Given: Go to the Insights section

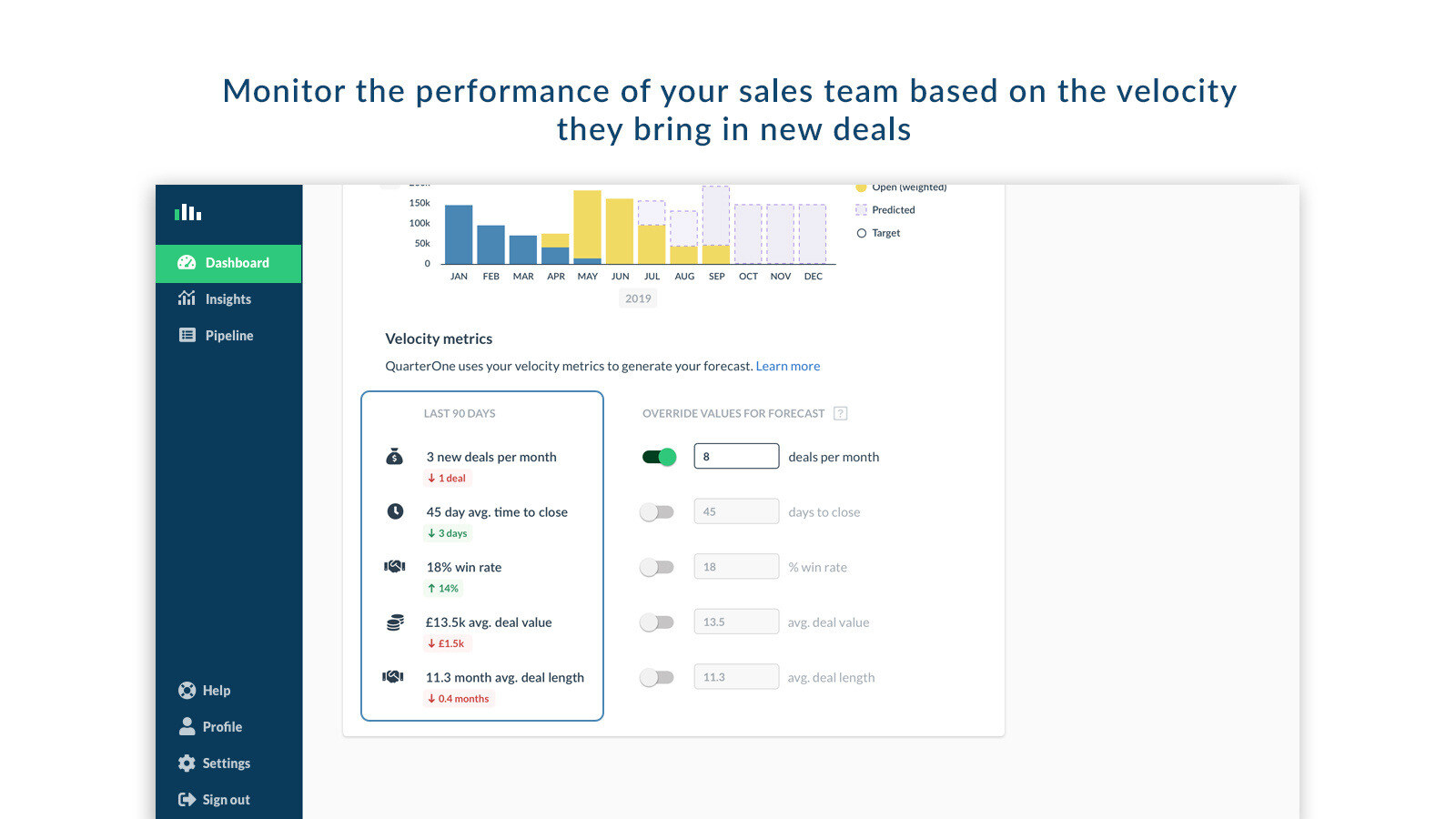Looking at the screenshot, I should (x=227, y=298).
